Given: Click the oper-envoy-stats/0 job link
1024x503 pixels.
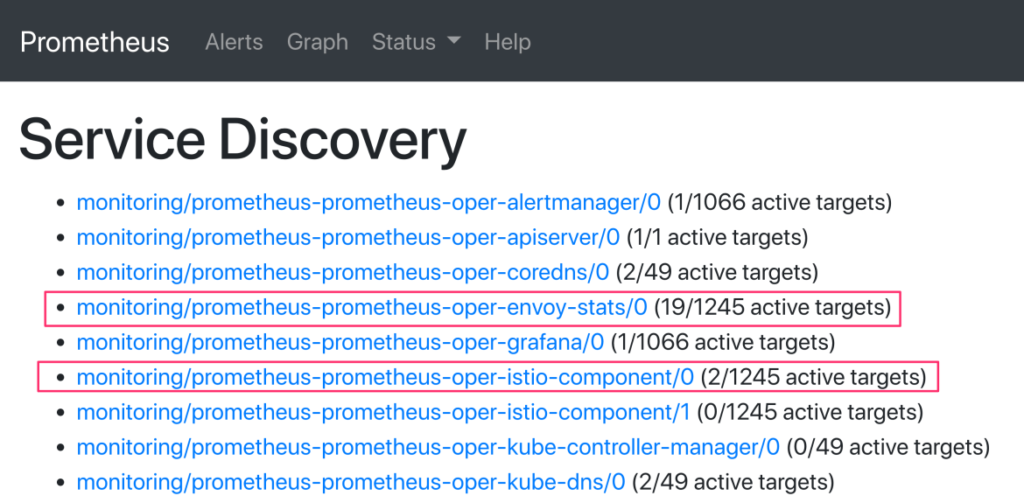Looking at the screenshot, I should pyautogui.click(x=362, y=307).
